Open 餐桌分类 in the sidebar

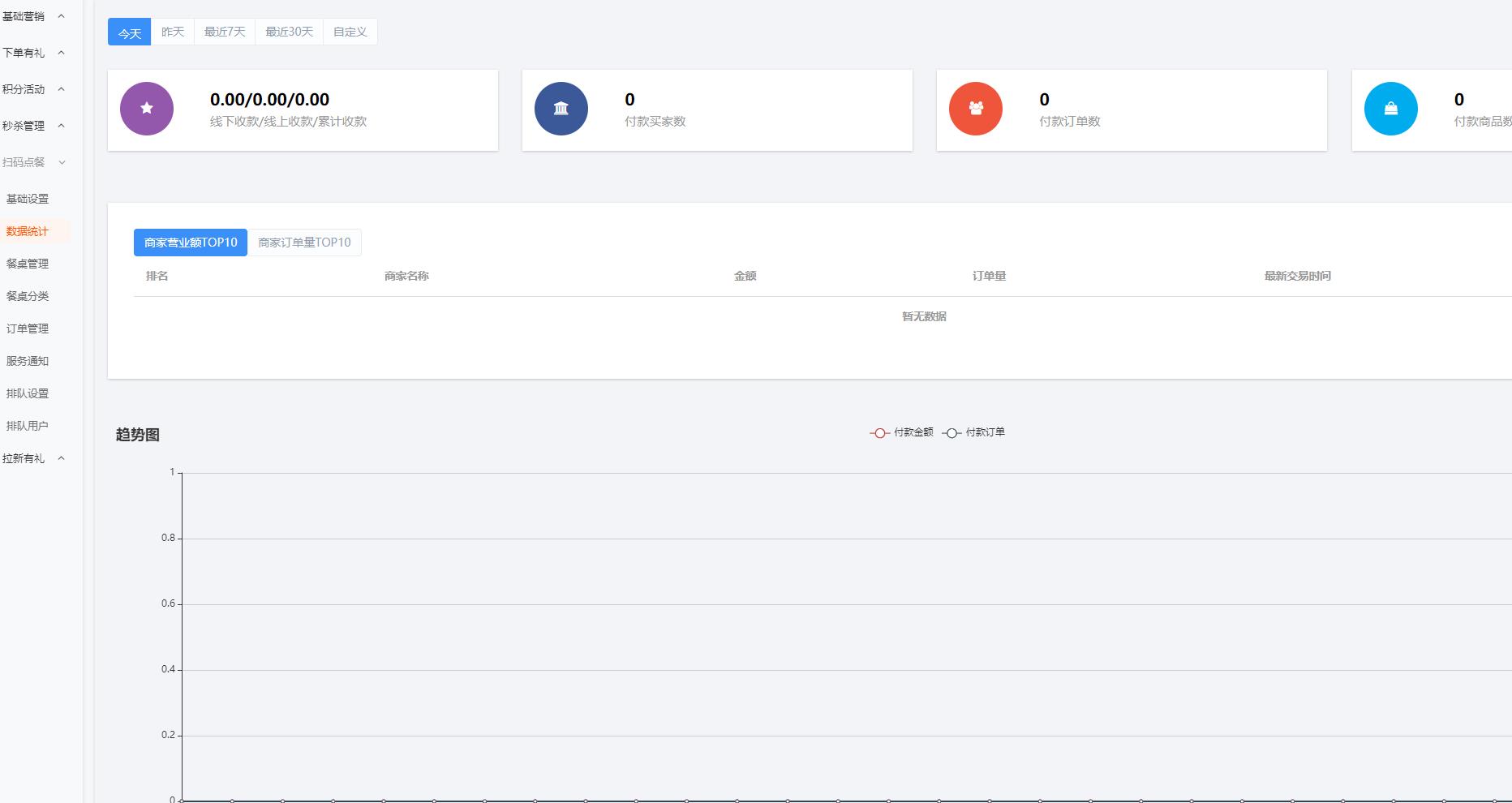click(x=28, y=296)
